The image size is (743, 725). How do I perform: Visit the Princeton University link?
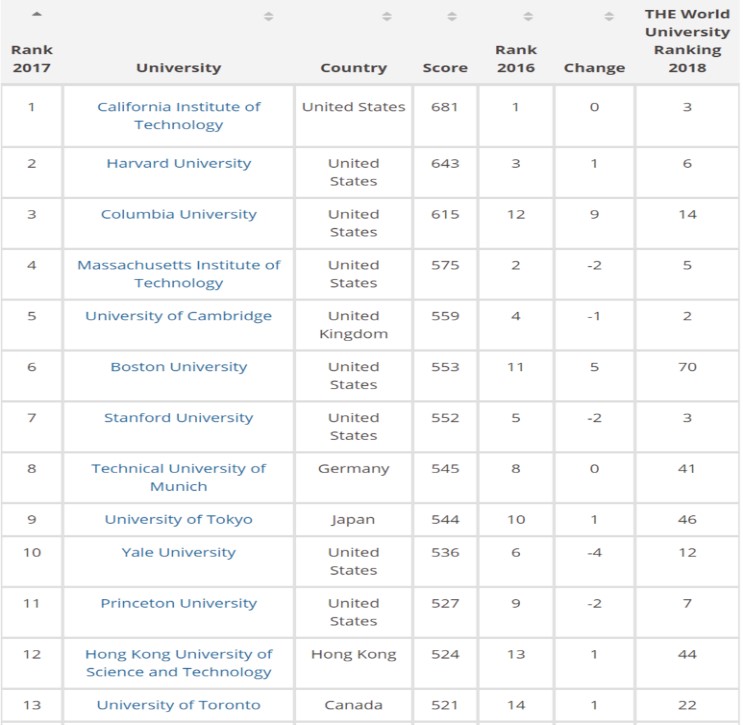click(179, 603)
